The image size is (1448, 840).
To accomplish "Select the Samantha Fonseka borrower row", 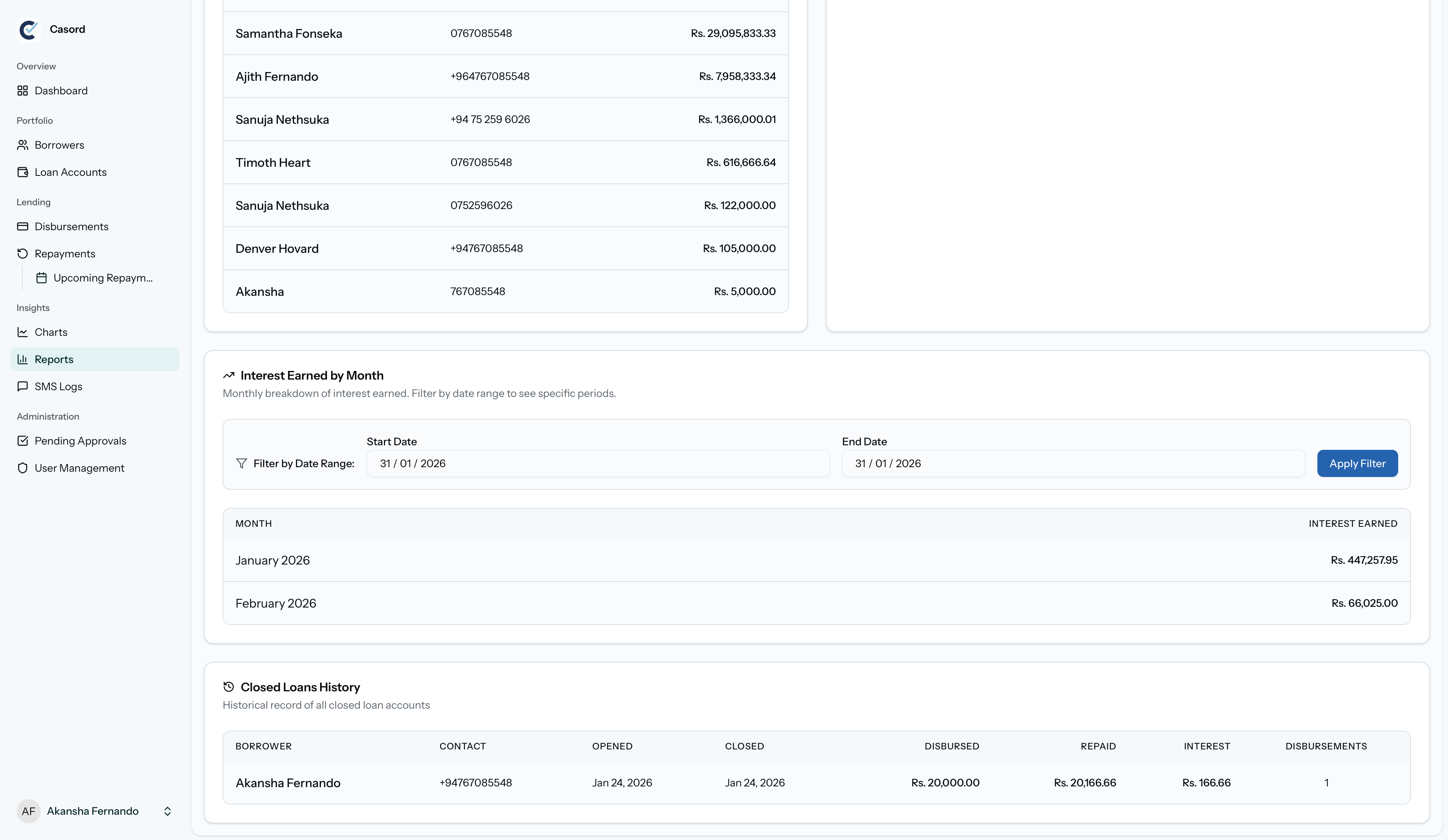I will tap(505, 33).
